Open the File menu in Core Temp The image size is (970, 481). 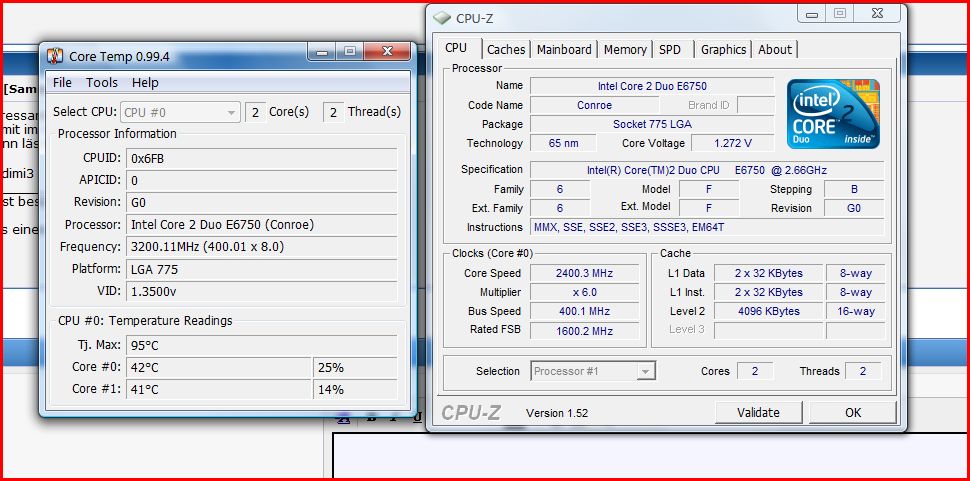pos(62,83)
